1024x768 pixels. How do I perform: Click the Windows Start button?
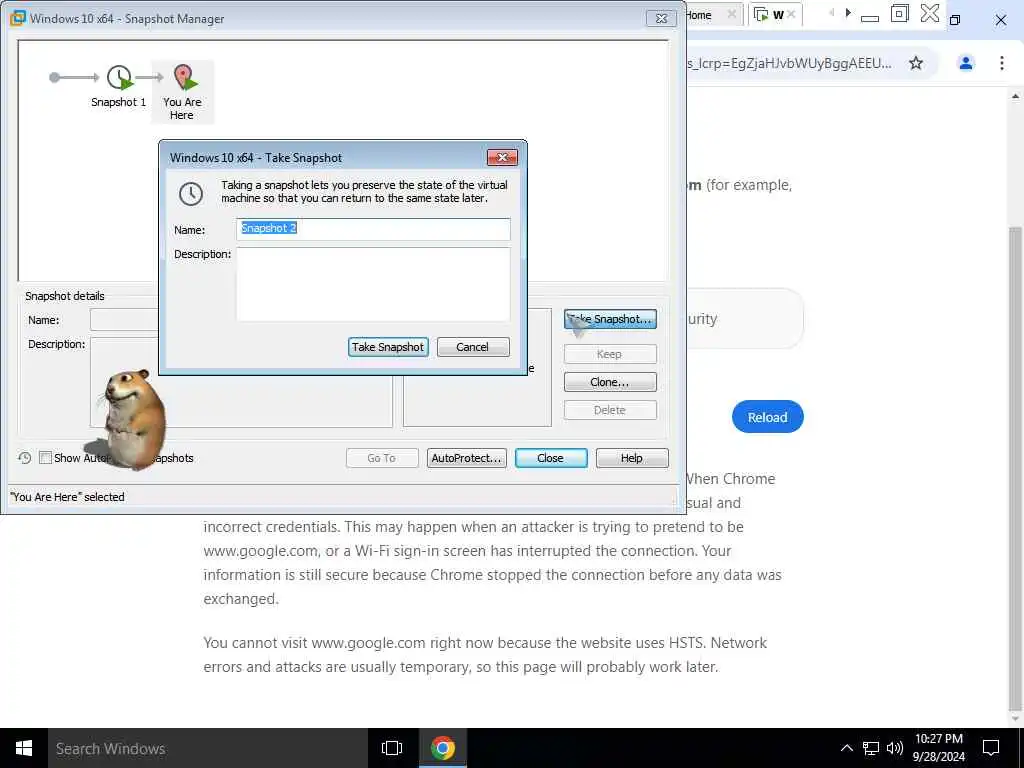coord(24,748)
